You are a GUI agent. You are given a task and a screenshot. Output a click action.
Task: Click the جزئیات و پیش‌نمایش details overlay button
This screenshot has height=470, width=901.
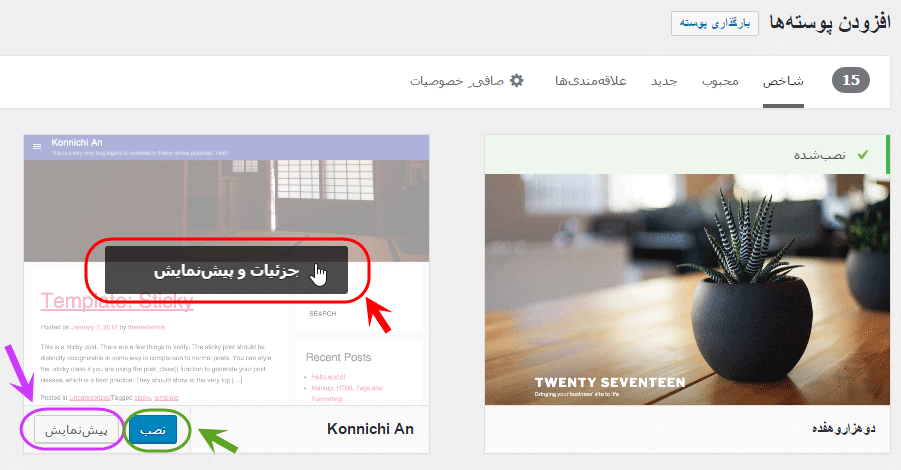click(x=226, y=270)
